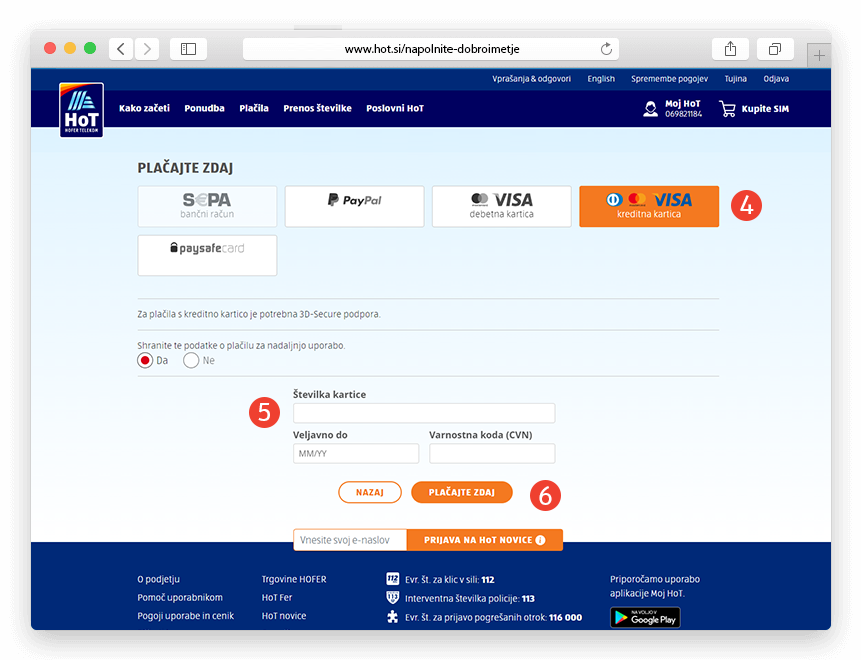Click the PLAČAJTE ZDAJ button

pyautogui.click(x=462, y=493)
